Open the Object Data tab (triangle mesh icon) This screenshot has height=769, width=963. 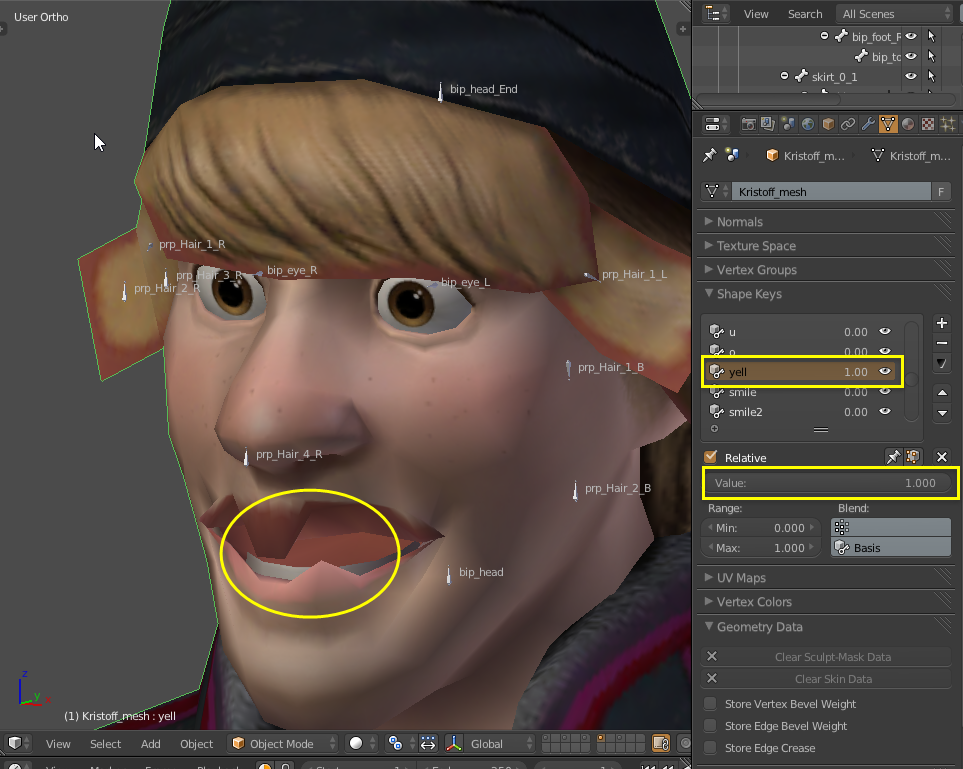(x=887, y=124)
